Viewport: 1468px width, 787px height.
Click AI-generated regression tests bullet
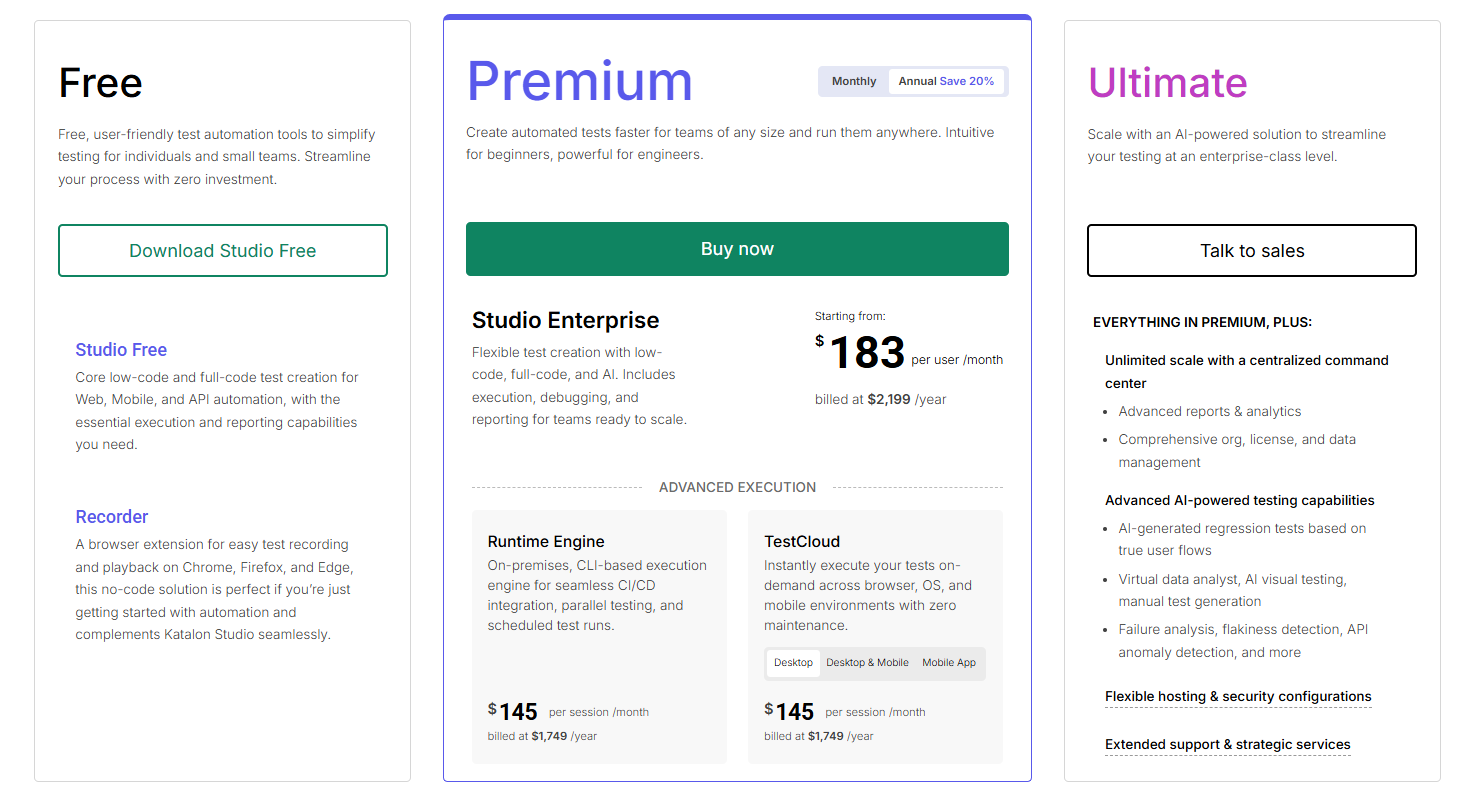click(x=1242, y=539)
